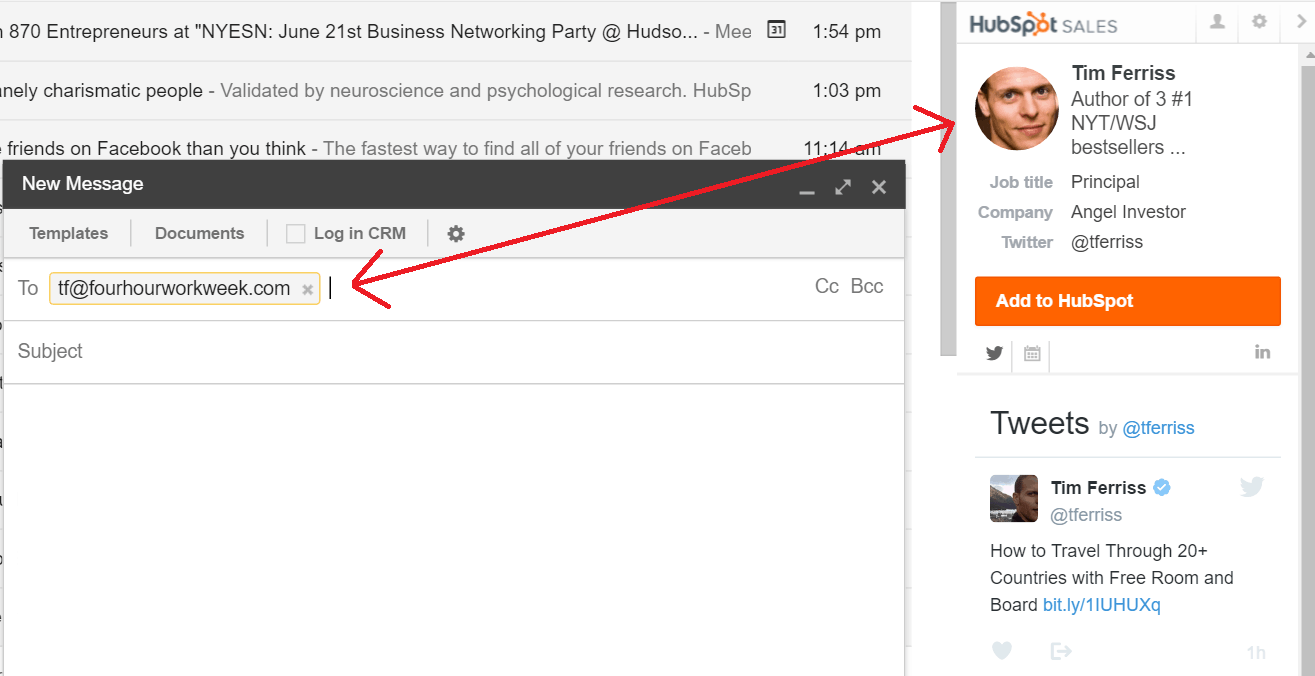Click the compose toolbar settings gear

click(x=456, y=233)
